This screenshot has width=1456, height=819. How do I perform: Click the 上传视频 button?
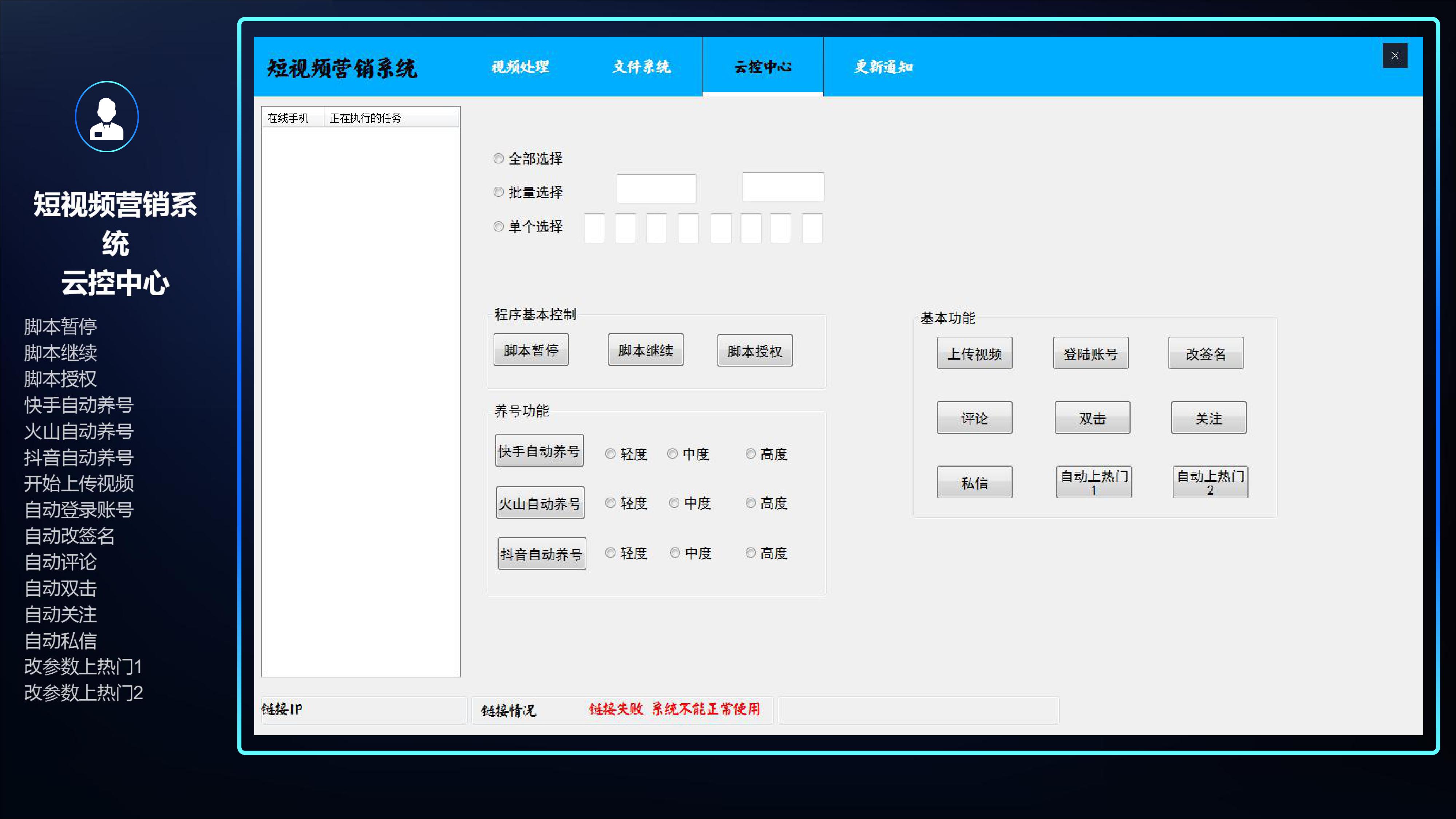974,353
